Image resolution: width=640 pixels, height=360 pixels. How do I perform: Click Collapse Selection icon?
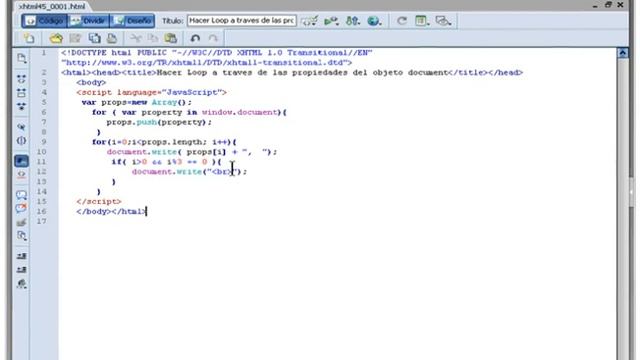(x=22, y=93)
